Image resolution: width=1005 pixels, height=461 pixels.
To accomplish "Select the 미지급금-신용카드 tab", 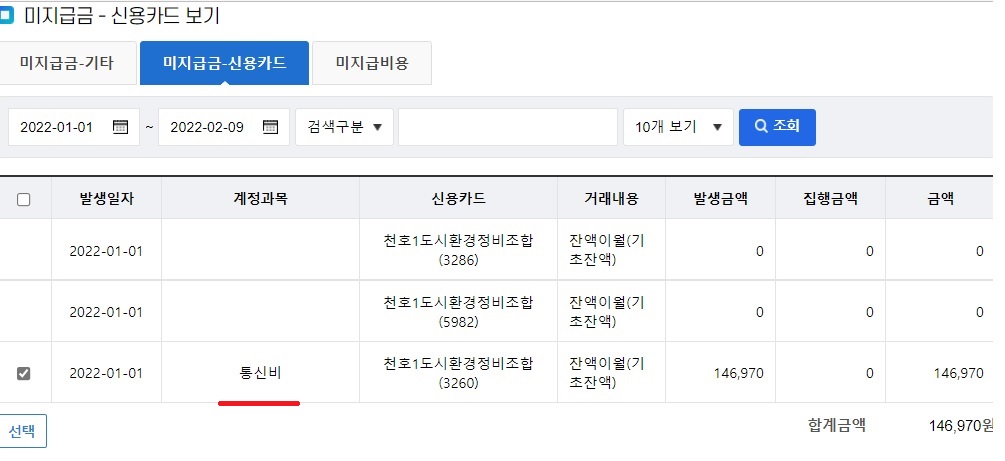I will pyautogui.click(x=224, y=63).
